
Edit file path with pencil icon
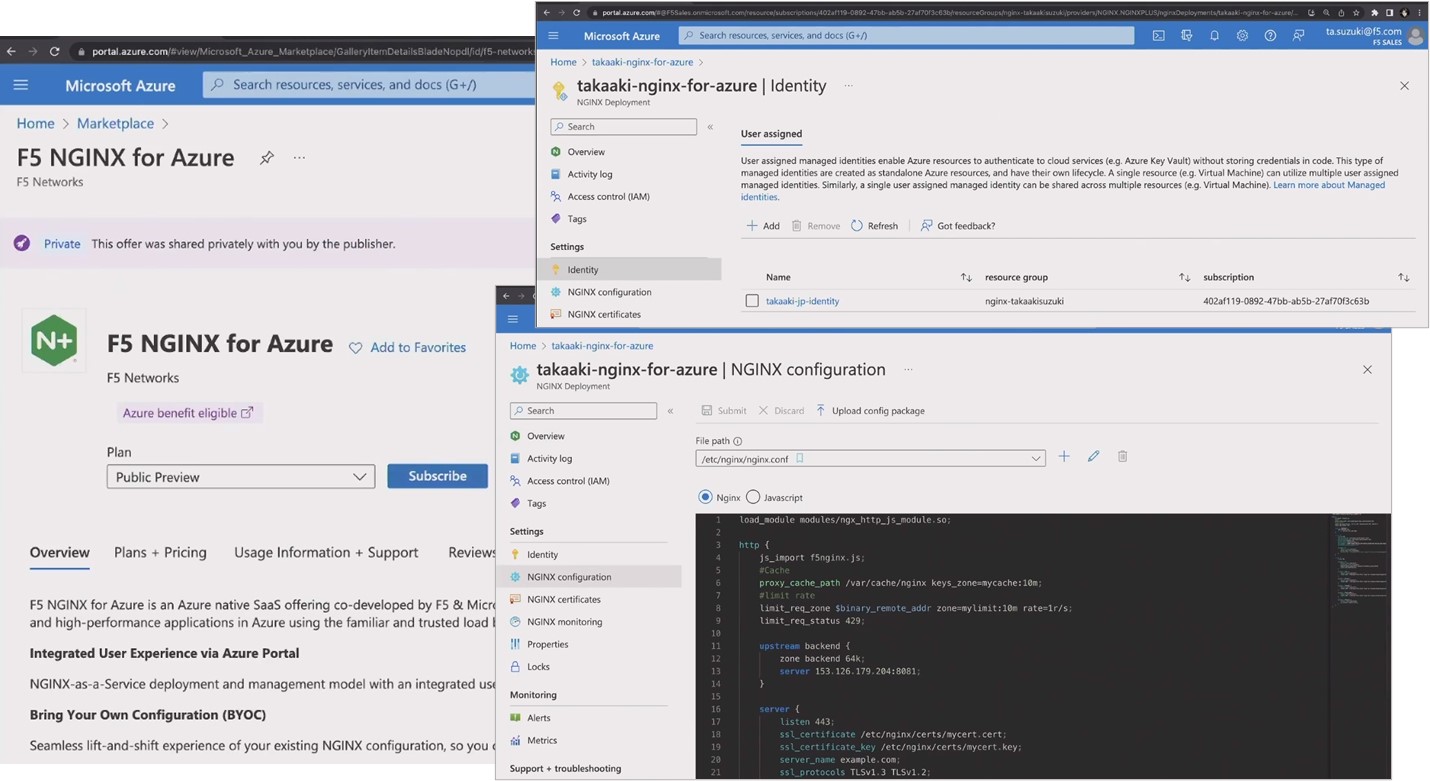pos(1093,457)
